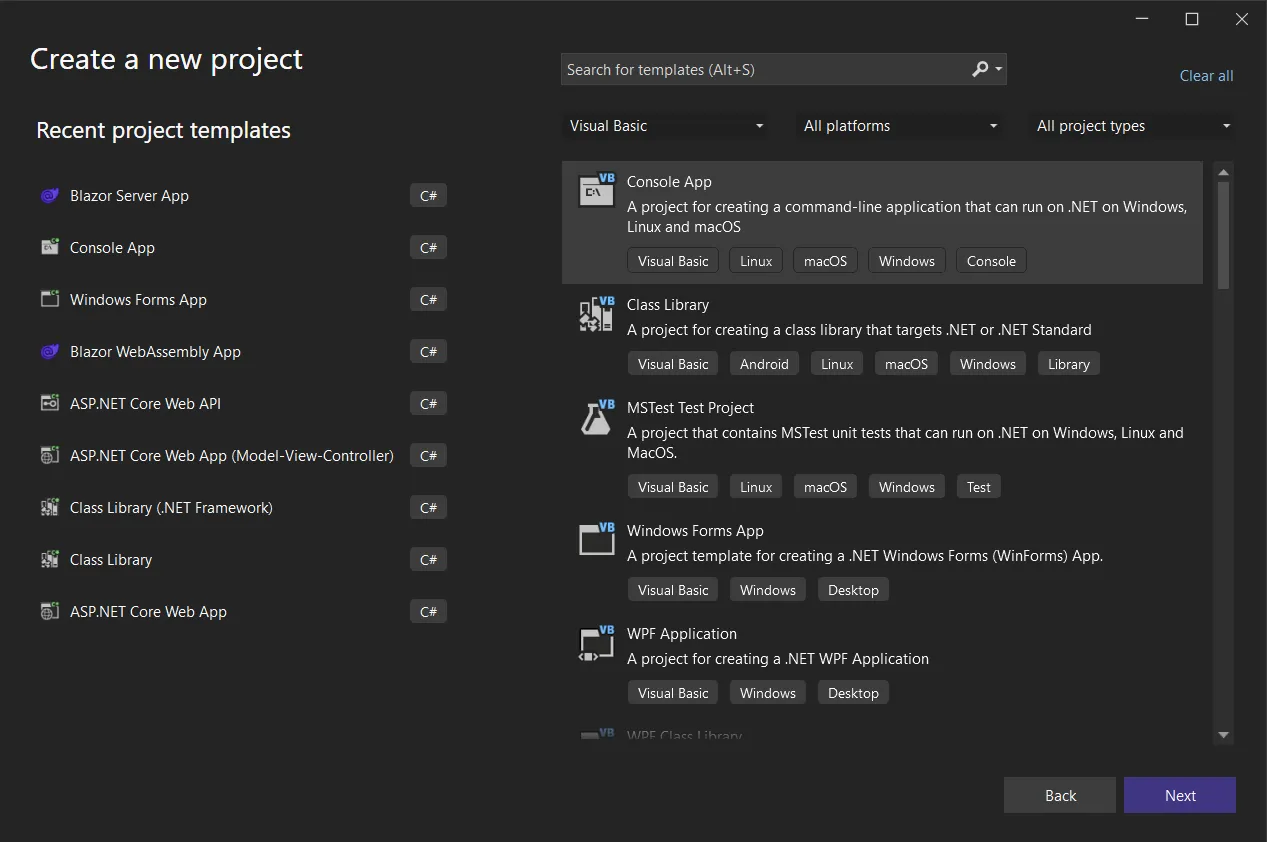Choose the VB Windows Forms App icon

coord(597,540)
